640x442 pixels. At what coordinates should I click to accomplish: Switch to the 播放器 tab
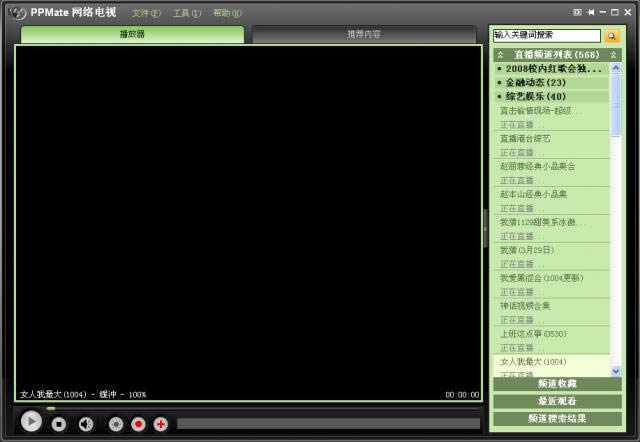pyautogui.click(x=132, y=34)
